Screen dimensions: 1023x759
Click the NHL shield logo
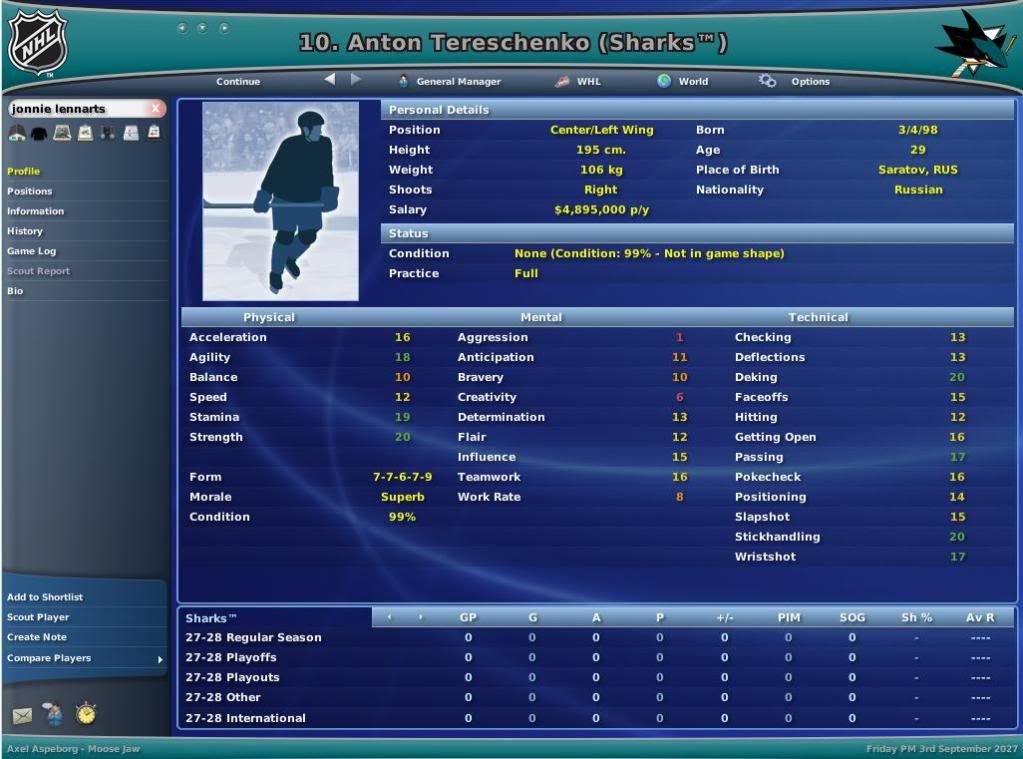click(37, 43)
